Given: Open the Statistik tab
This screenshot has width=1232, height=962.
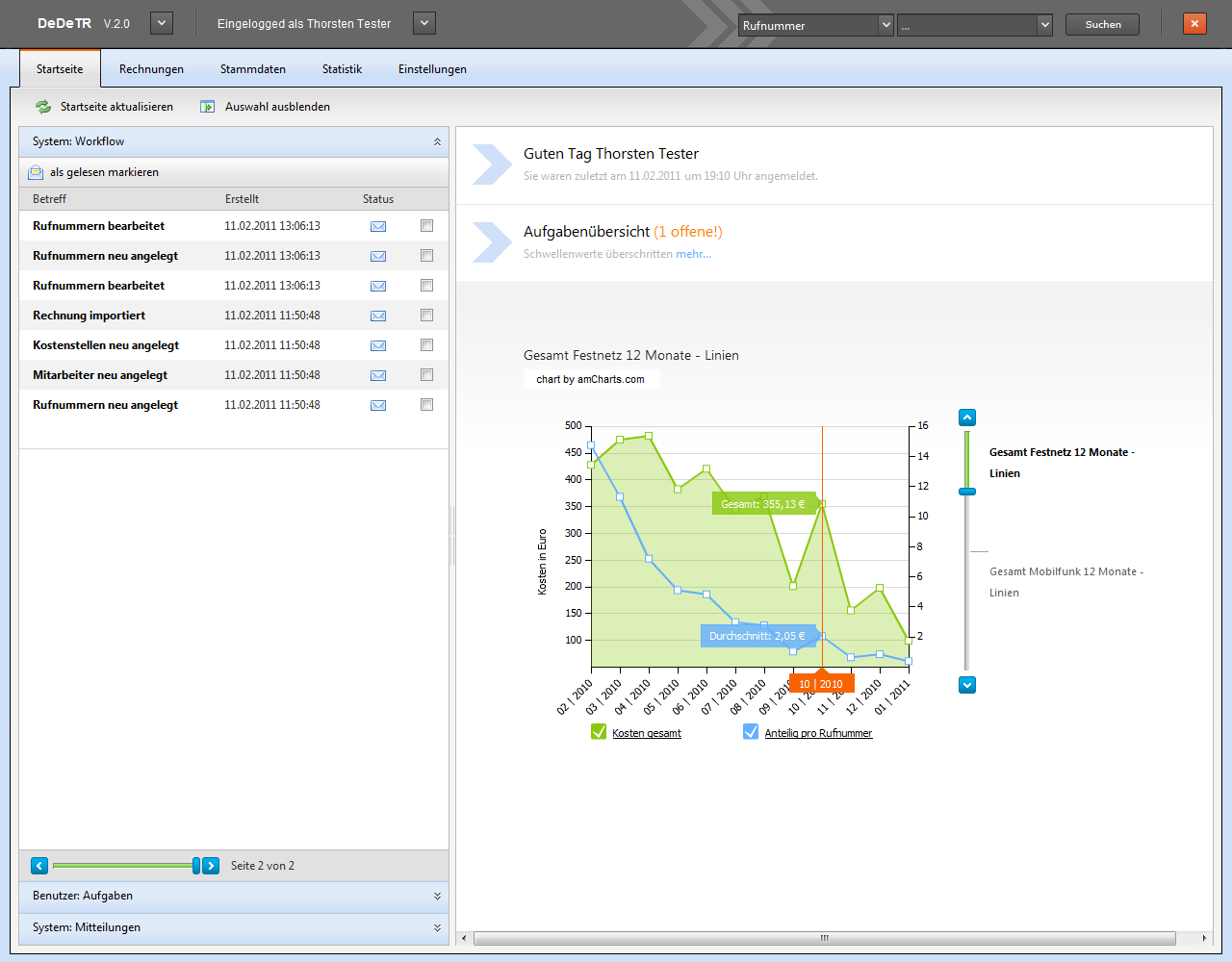Looking at the screenshot, I should click(342, 69).
